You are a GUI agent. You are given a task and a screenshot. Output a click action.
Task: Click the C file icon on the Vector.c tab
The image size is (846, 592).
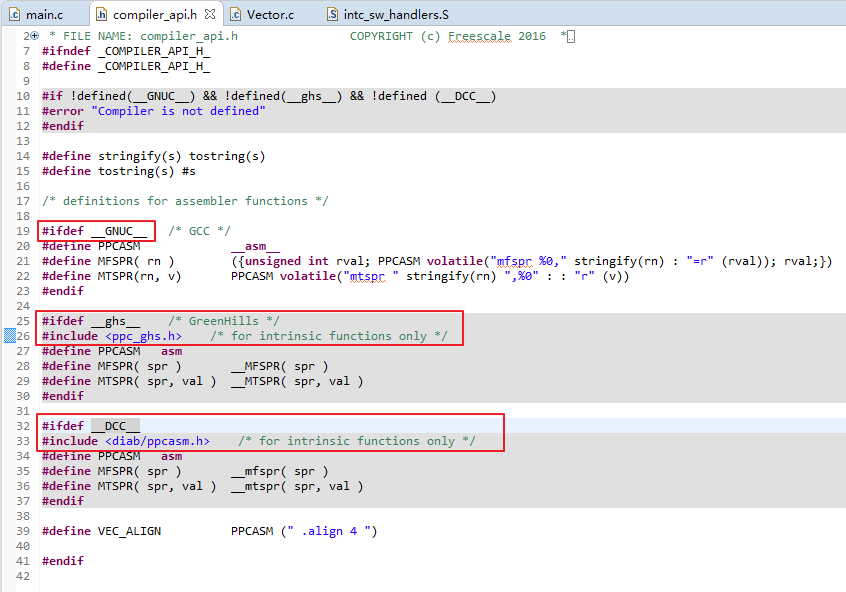point(235,15)
